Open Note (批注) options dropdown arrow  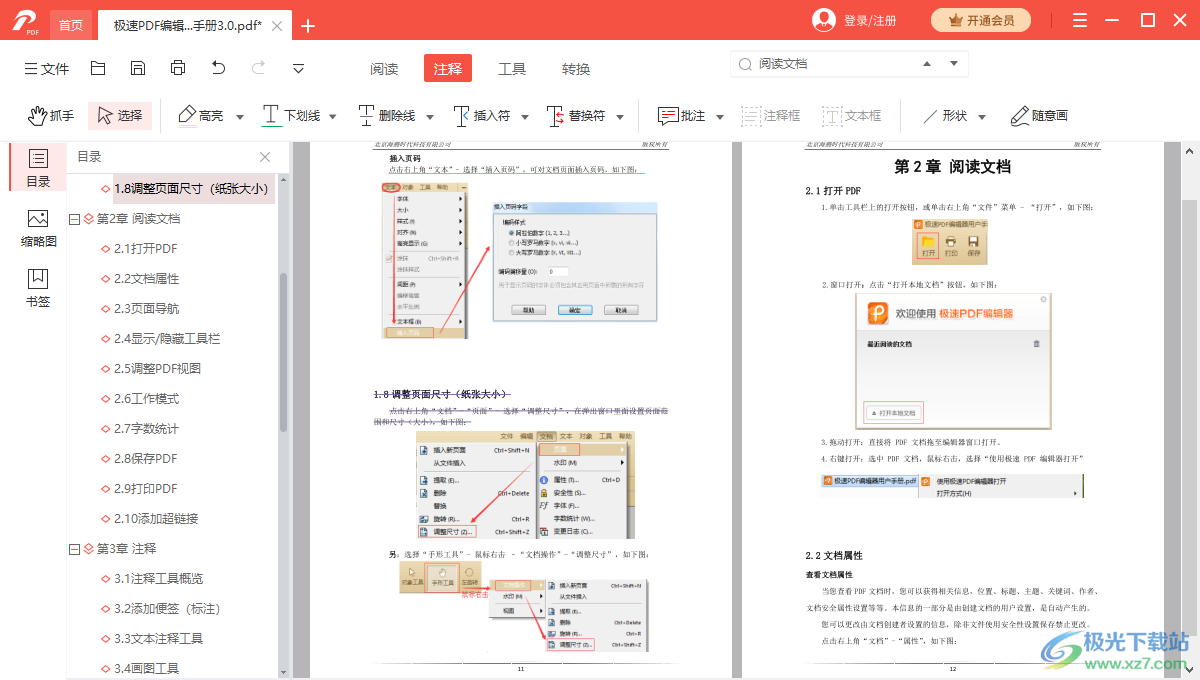pos(719,117)
